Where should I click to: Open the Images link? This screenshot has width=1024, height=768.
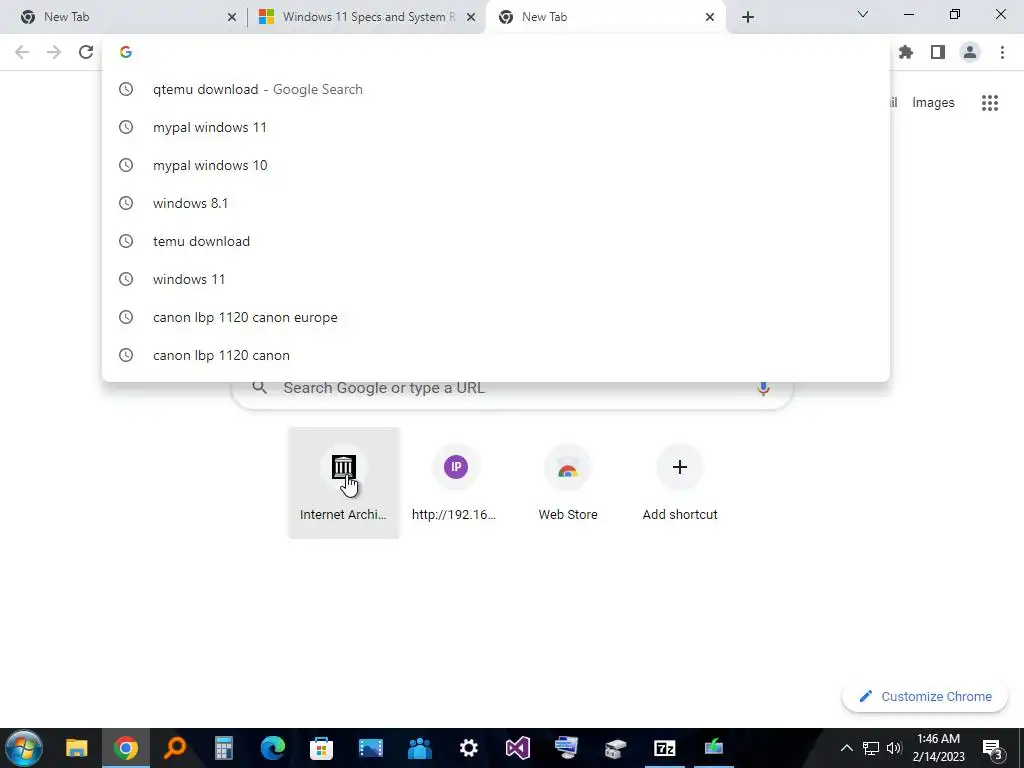pos(933,103)
